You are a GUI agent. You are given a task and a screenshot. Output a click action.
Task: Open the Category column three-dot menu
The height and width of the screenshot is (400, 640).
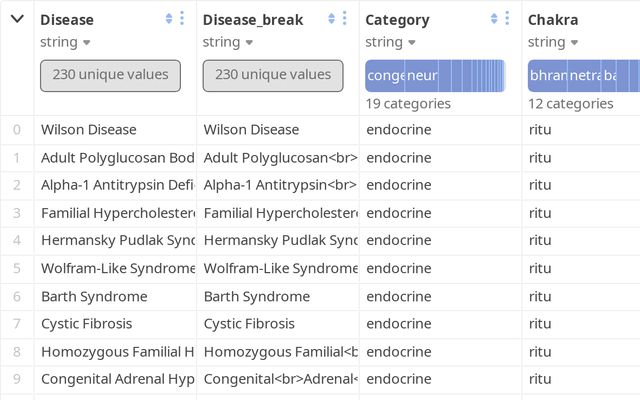507,19
